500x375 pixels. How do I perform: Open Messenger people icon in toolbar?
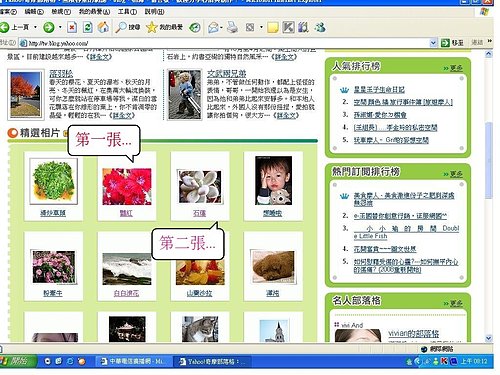320,27
